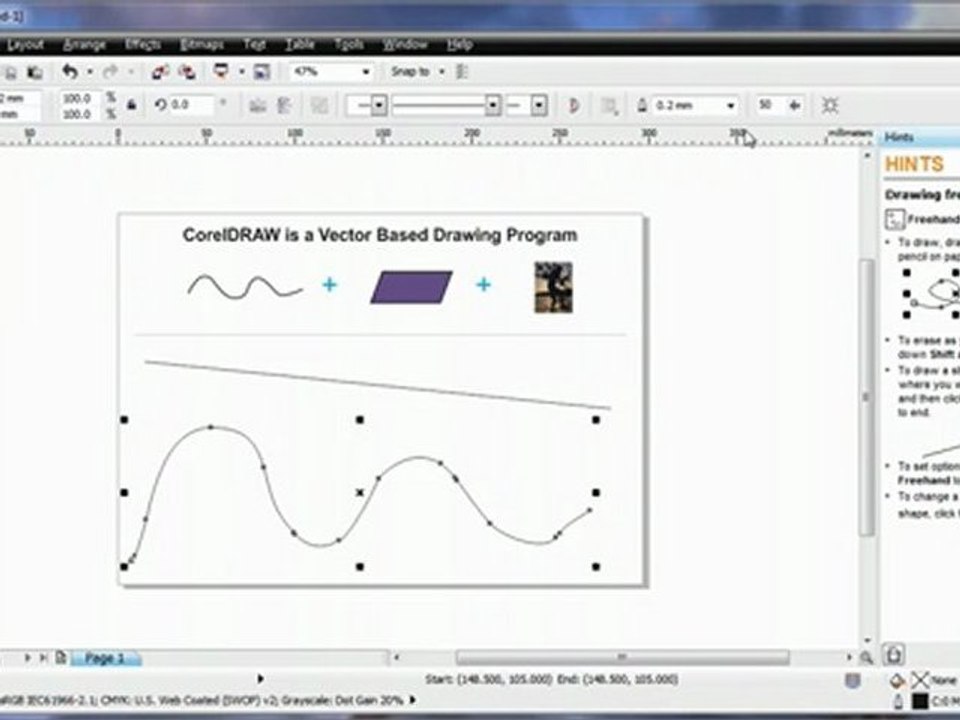Open the Redo history dropdown arrow
This screenshot has width=960, height=720.
pyautogui.click(x=130, y=72)
